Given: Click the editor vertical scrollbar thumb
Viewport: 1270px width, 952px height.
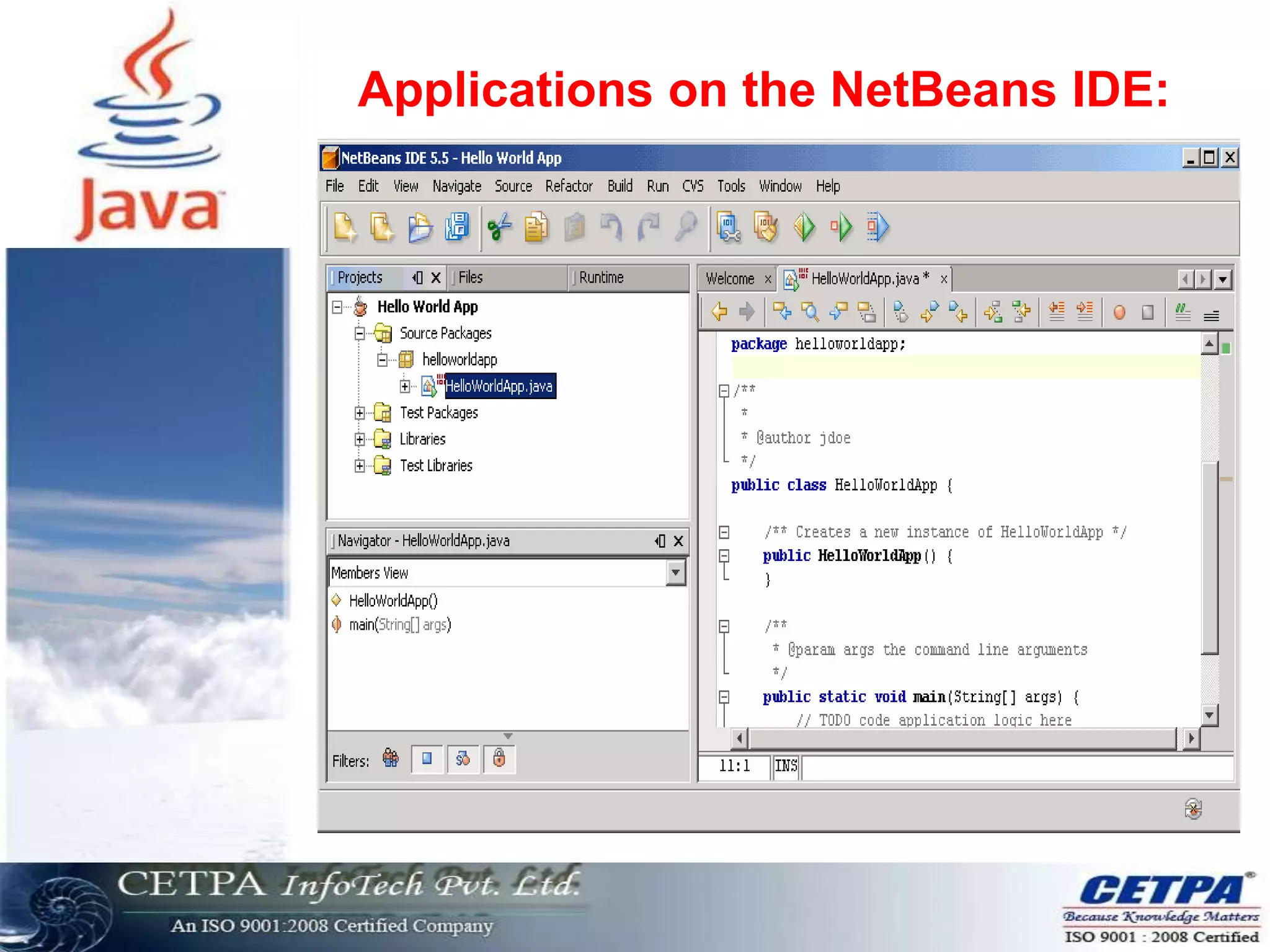Looking at the screenshot, I should tap(1209, 558).
